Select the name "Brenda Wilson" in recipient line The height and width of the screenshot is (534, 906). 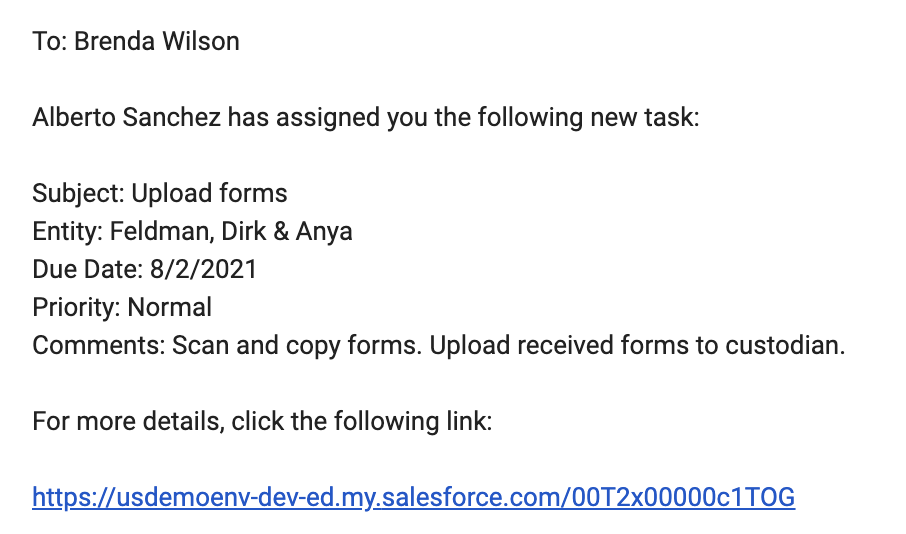point(157,42)
